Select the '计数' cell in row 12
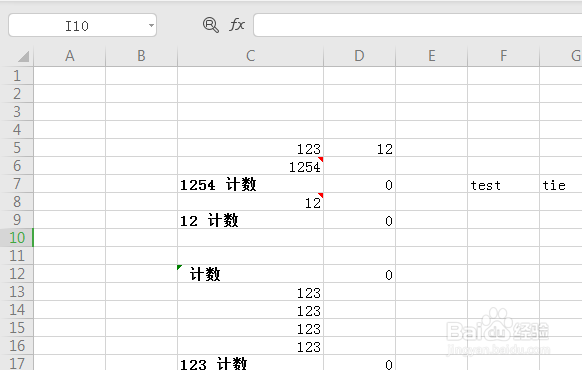 click(x=251, y=274)
